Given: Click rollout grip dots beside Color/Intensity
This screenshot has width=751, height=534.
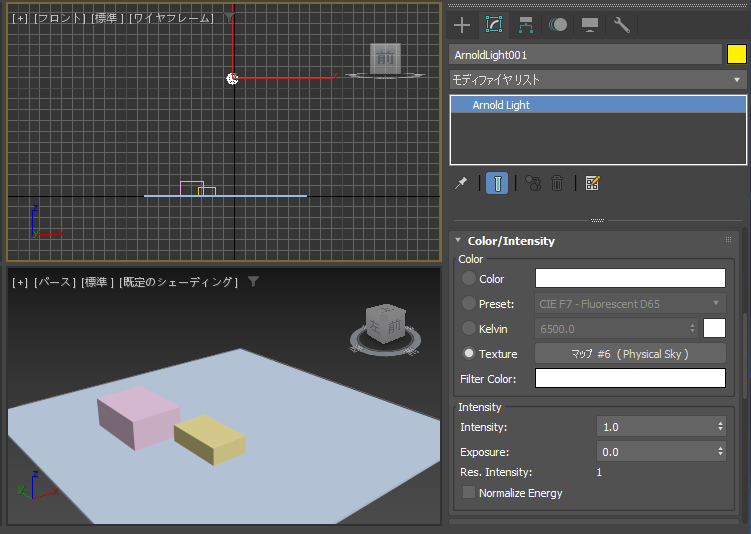Looking at the screenshot, I should [728, 240].
